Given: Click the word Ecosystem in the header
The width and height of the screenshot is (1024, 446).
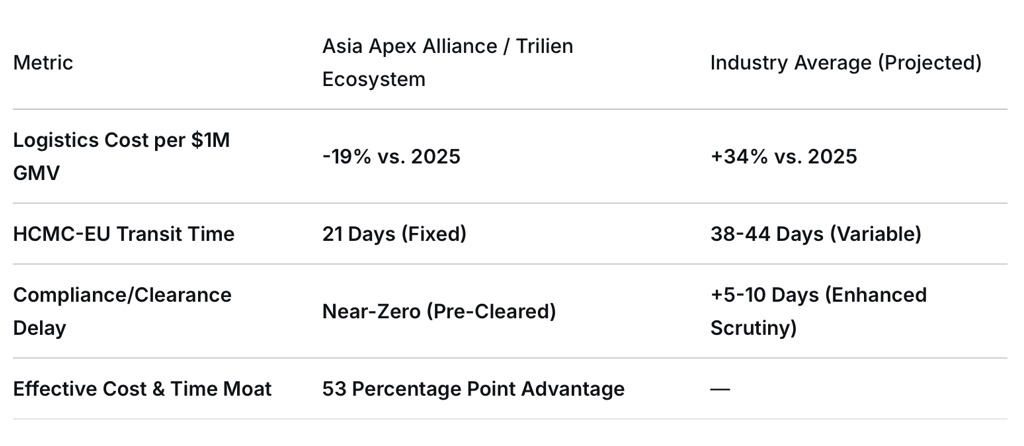Looking at the screenshot, I should 373,79.
